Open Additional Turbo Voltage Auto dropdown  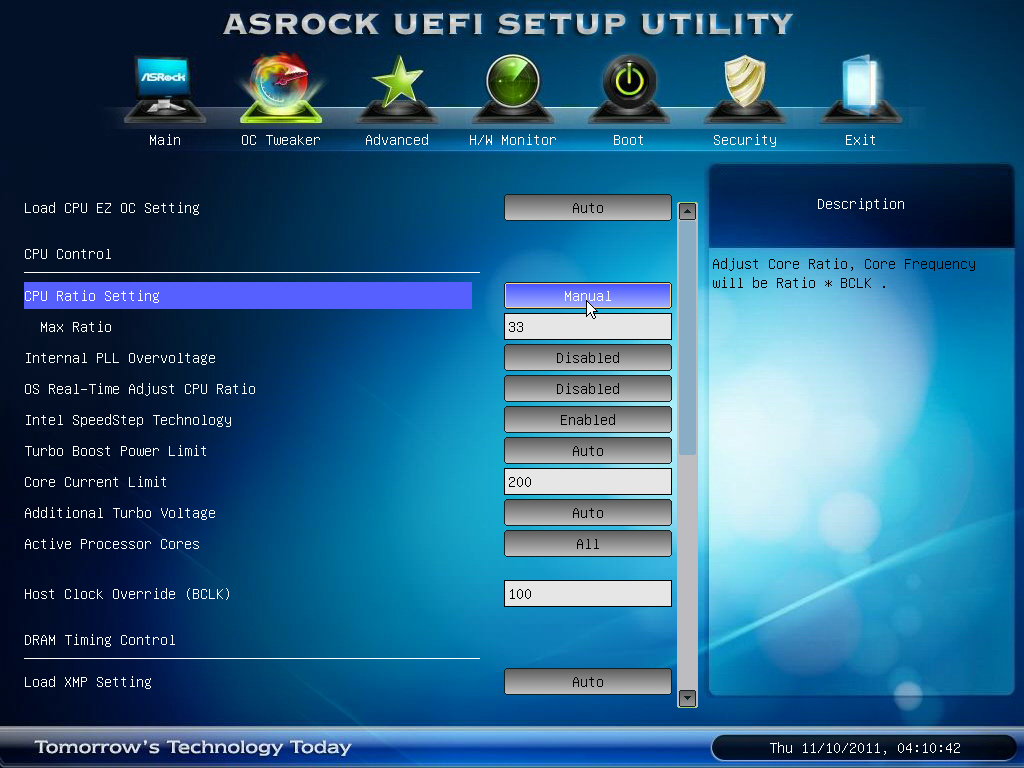[588, 513]
